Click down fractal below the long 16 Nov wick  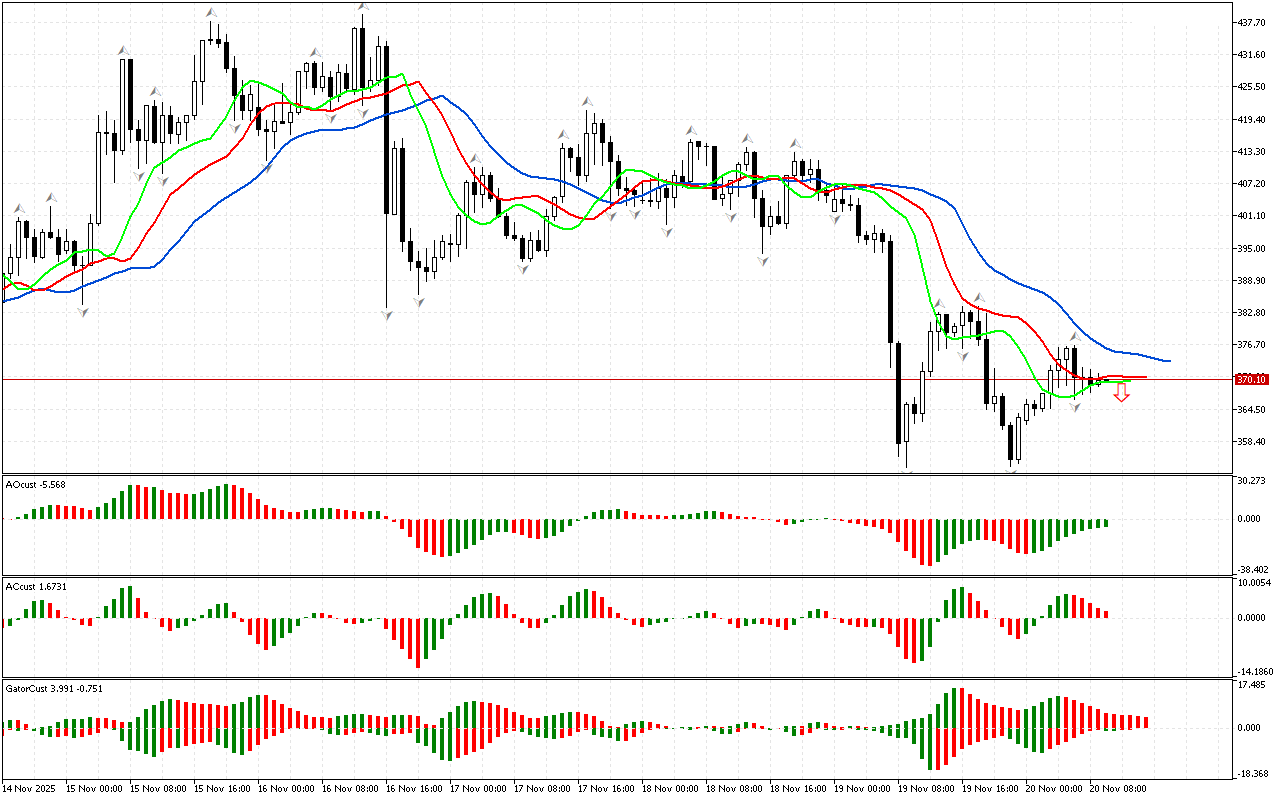[387, 315]
